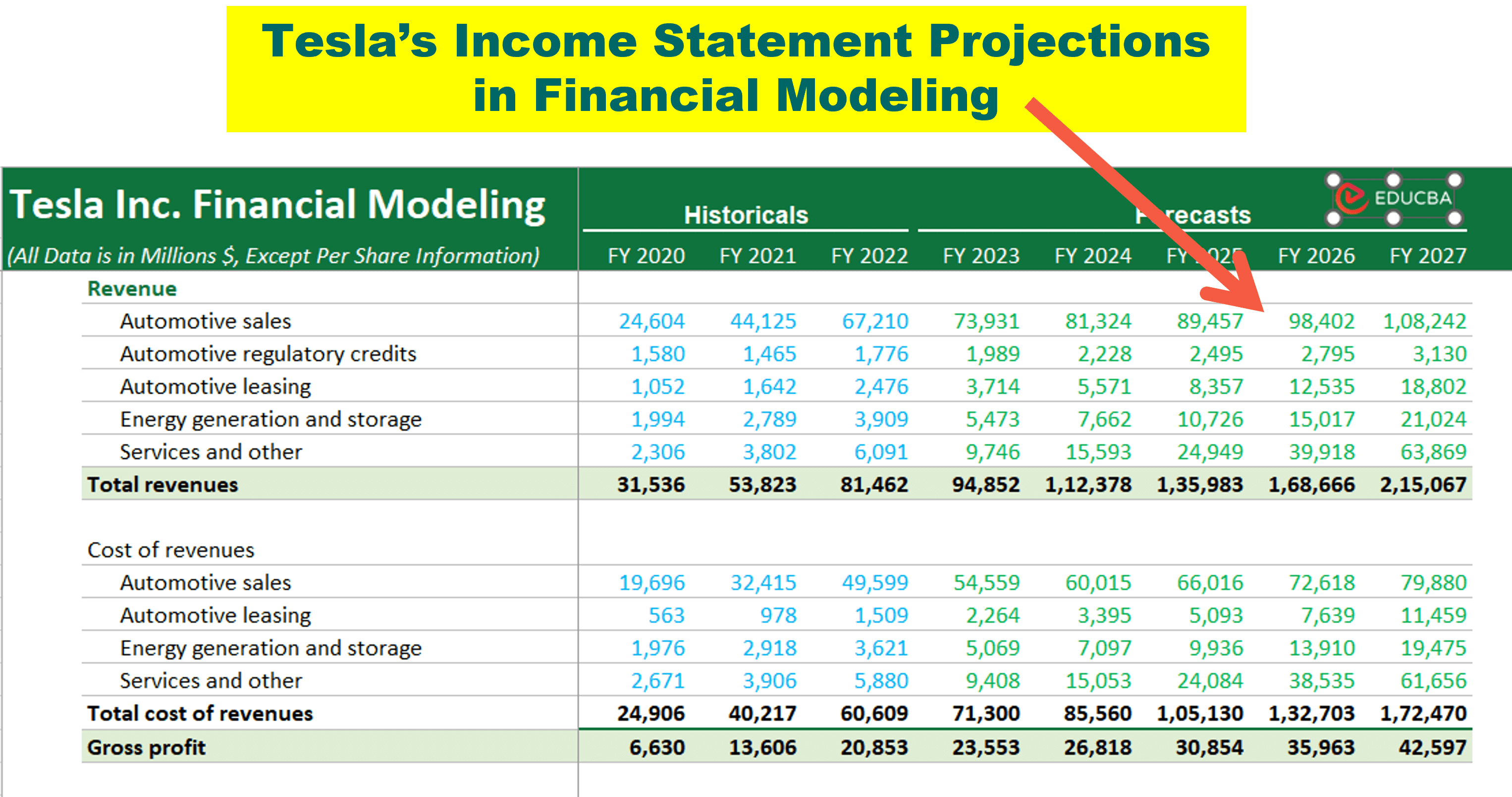This screenshot has height=797, width=1512.
Task: Click forecast cell 1,08,242 for FY 2027
Action: click(x=1425, y=321)
